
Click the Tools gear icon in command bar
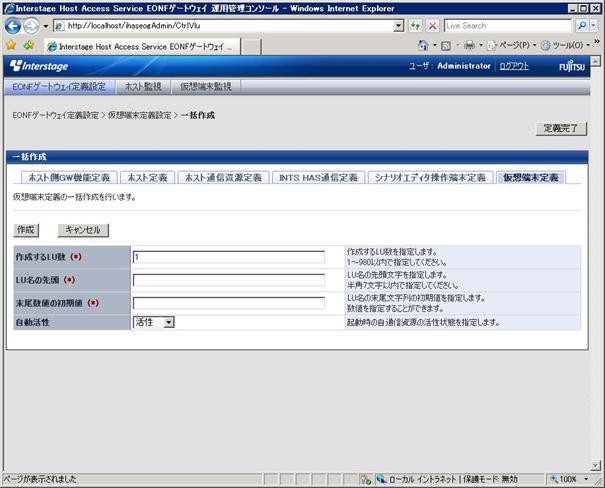point(545,46)
